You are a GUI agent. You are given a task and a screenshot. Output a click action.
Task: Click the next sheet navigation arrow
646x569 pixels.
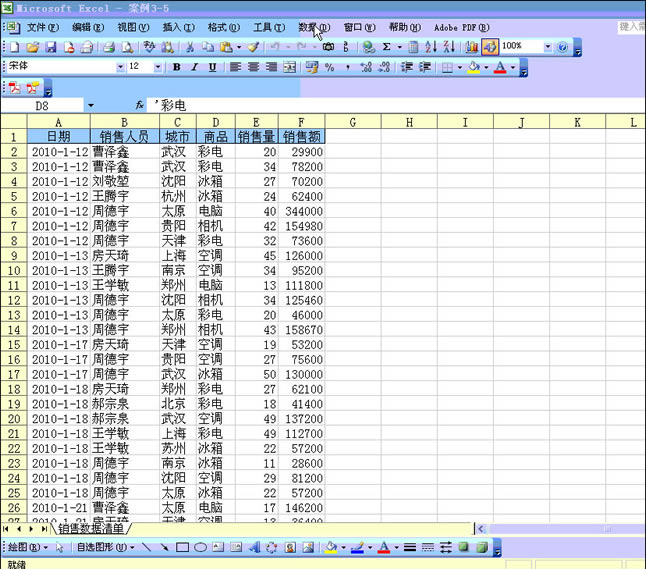31,529
